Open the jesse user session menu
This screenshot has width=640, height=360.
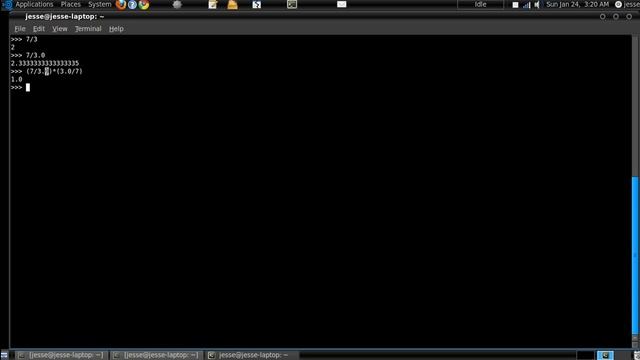[627, 4]
